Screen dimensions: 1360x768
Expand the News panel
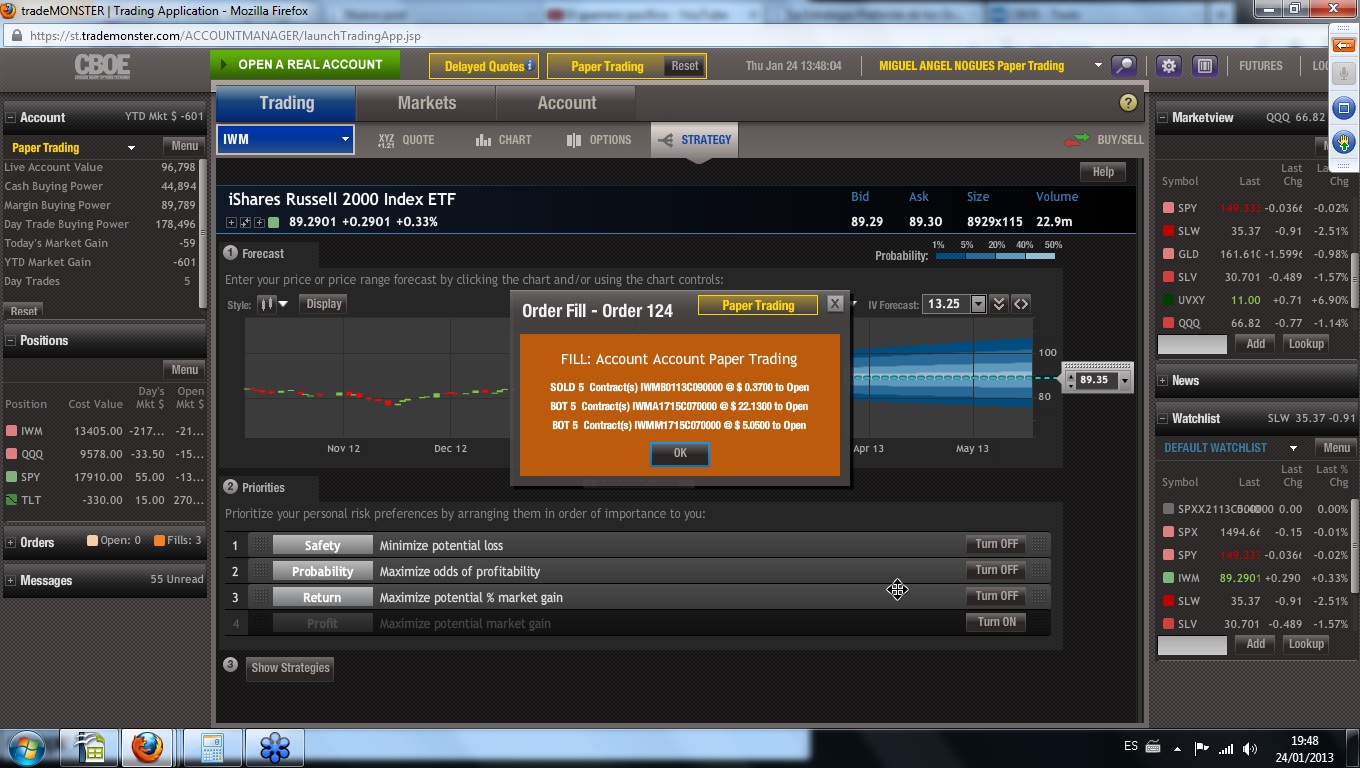(1162, 381)
